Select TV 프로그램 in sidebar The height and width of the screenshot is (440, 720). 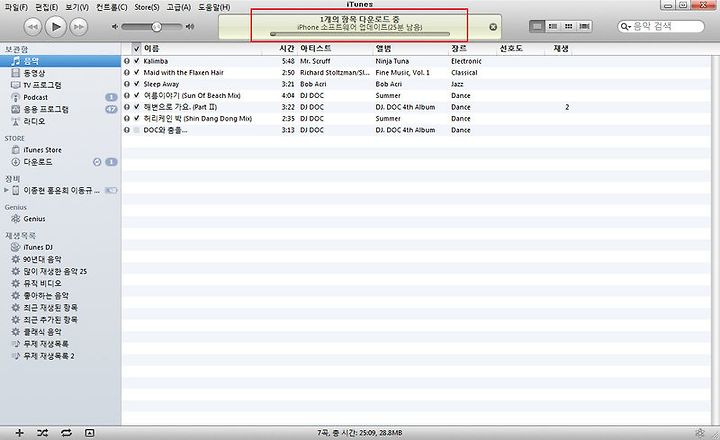(x=60, y=85)
